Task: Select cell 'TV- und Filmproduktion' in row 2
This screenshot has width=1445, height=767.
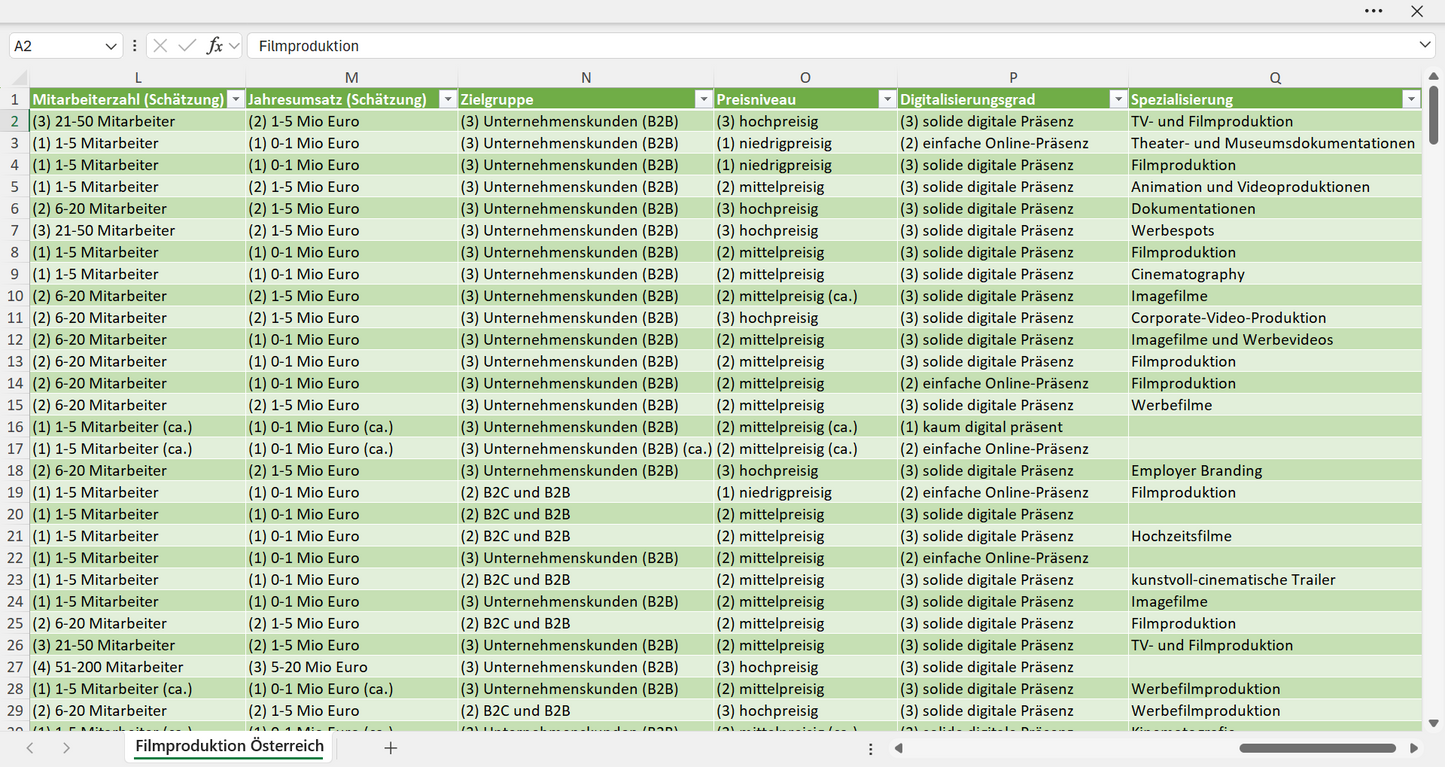Action: pyautogui.click(x=1275, y=121)
